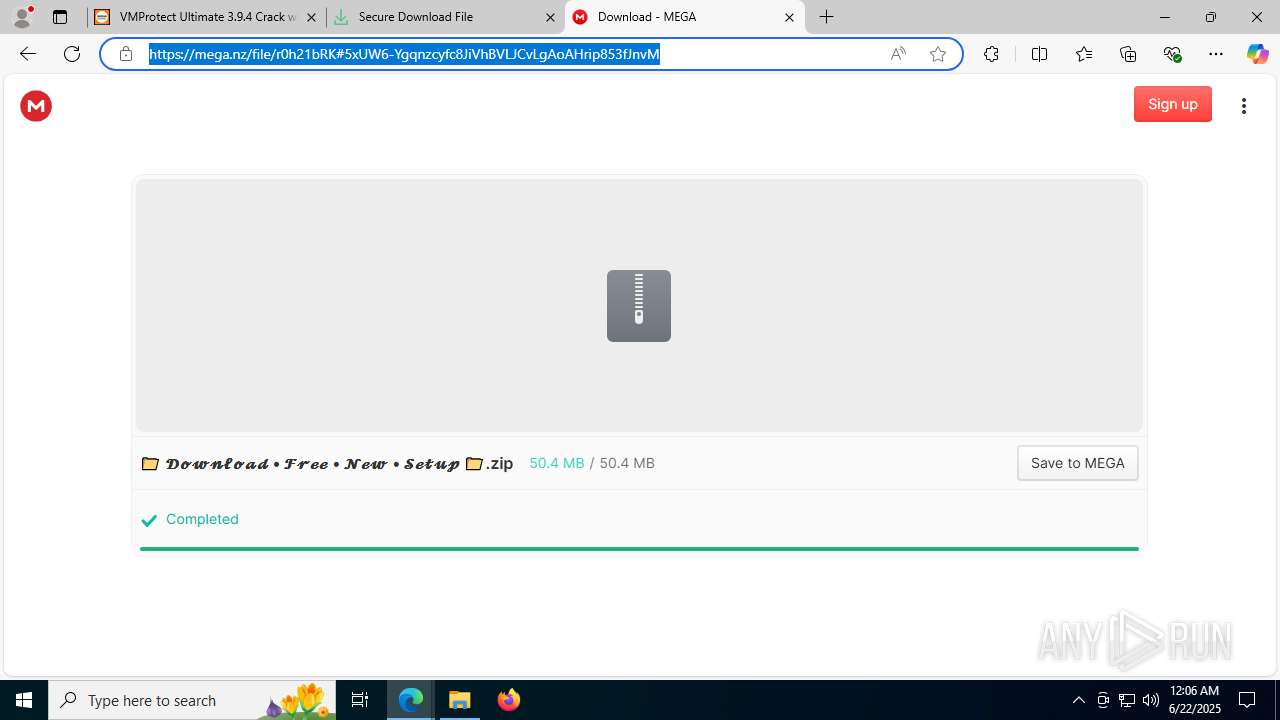Image resolution: width=1280 pixels, height=720 pixels.
Task: Go back to previous page
Action: 28,54
